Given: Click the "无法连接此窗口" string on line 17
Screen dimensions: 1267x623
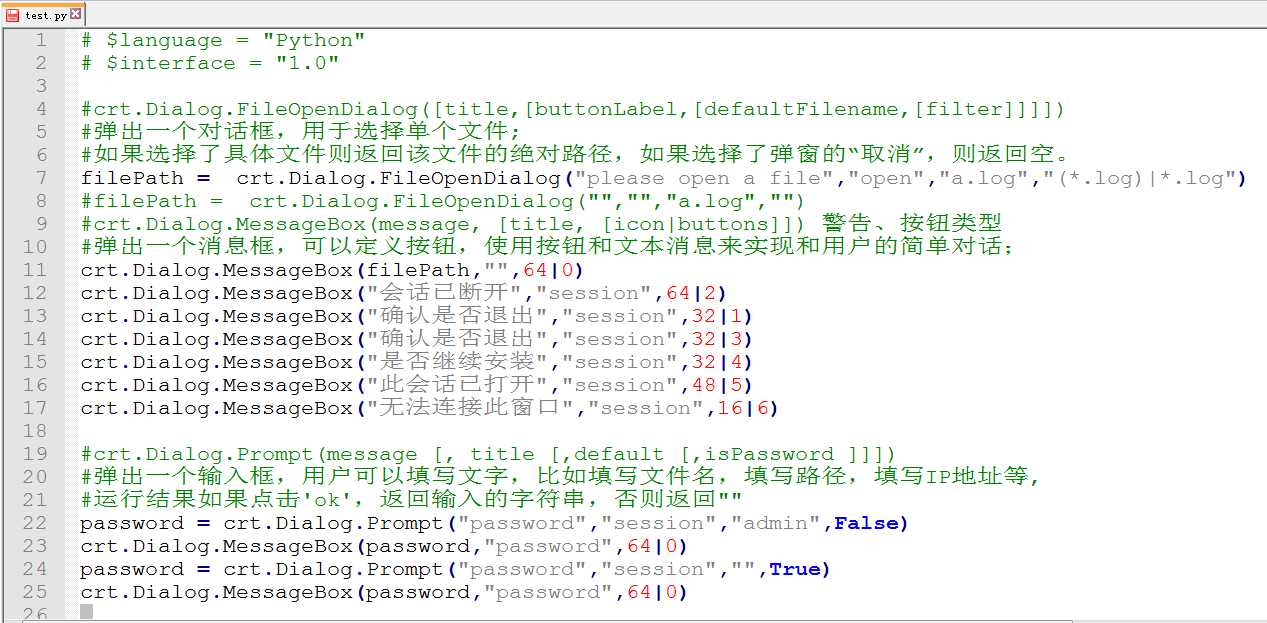Looking at the screenshot, I should tap(471, 408).
